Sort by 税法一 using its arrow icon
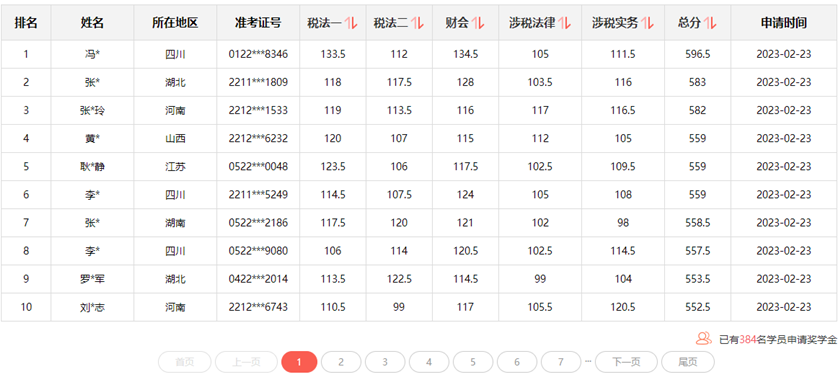Image resolution: width=840 pixels, height=374 pixels. pyautogui.click(x=351, y=23)
